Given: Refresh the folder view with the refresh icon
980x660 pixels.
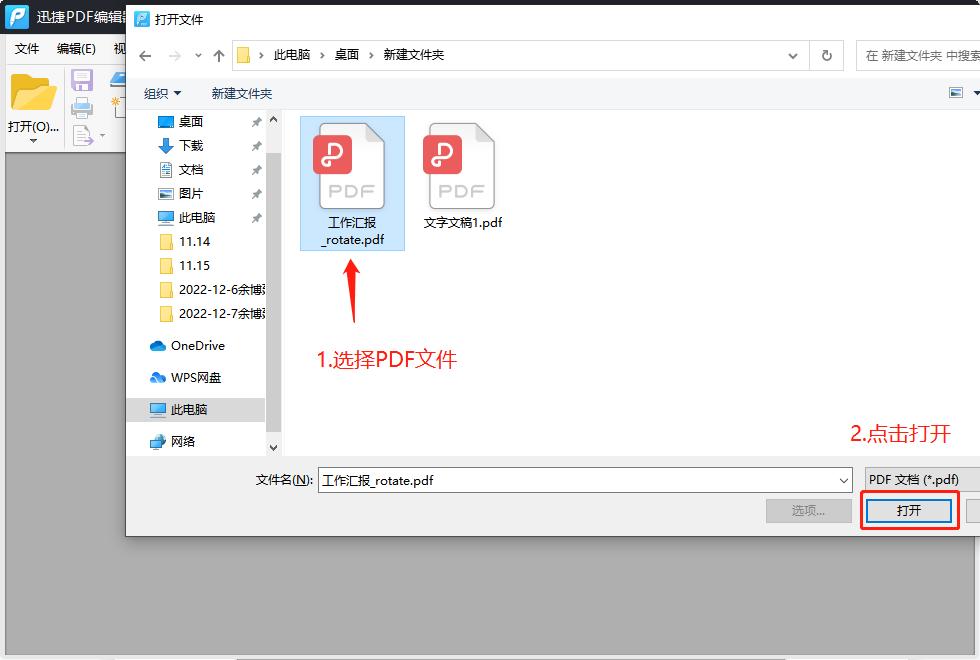Looking at the screenshot, I should 826,56.
